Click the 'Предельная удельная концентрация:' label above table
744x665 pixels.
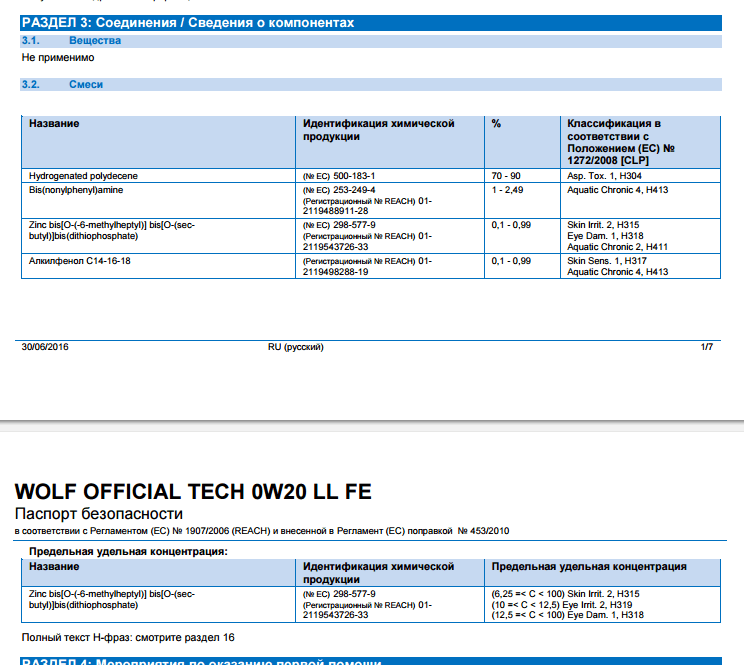coord(128,552)
